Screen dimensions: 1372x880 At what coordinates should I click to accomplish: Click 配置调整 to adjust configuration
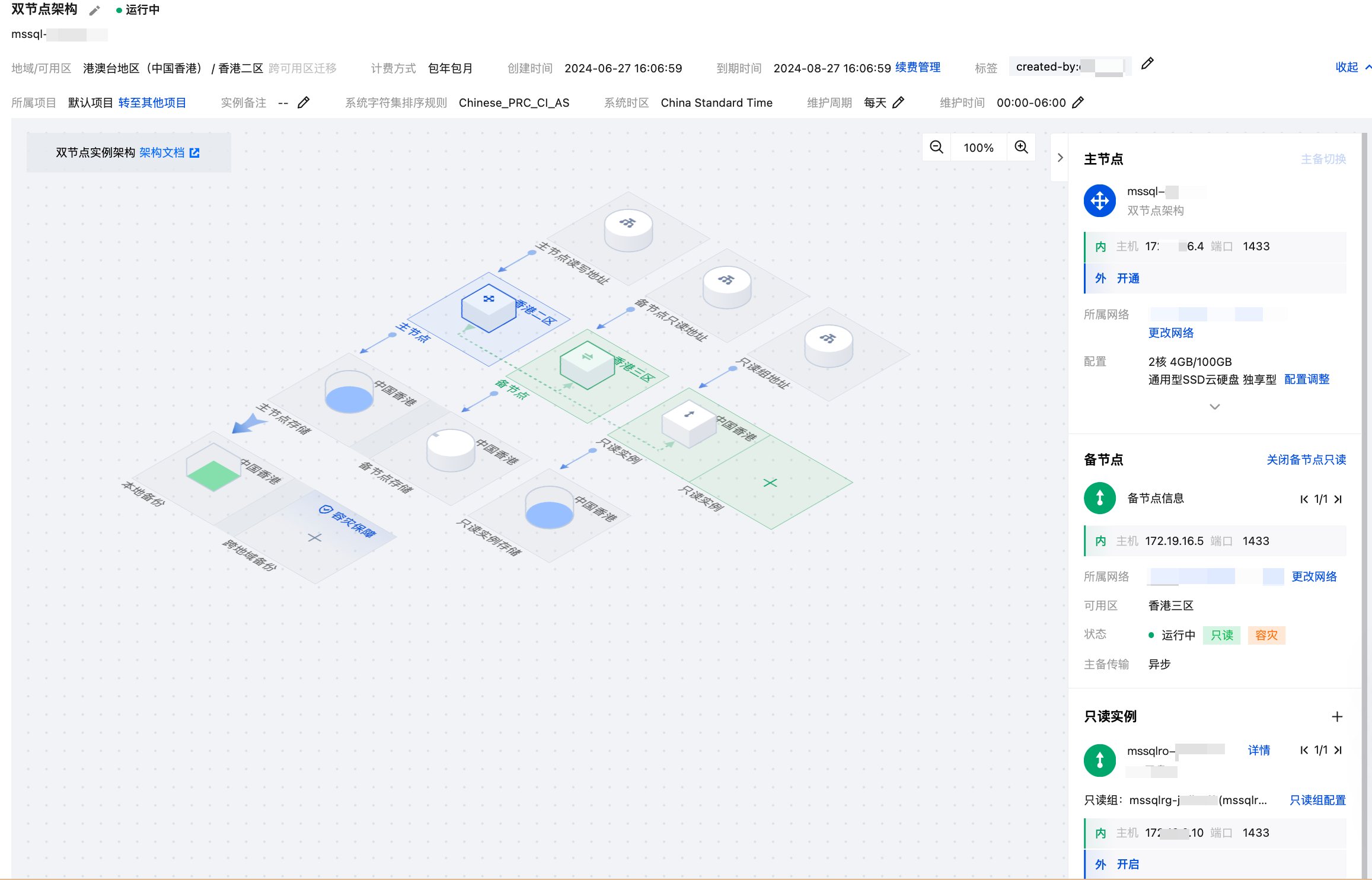point(1306,380)
